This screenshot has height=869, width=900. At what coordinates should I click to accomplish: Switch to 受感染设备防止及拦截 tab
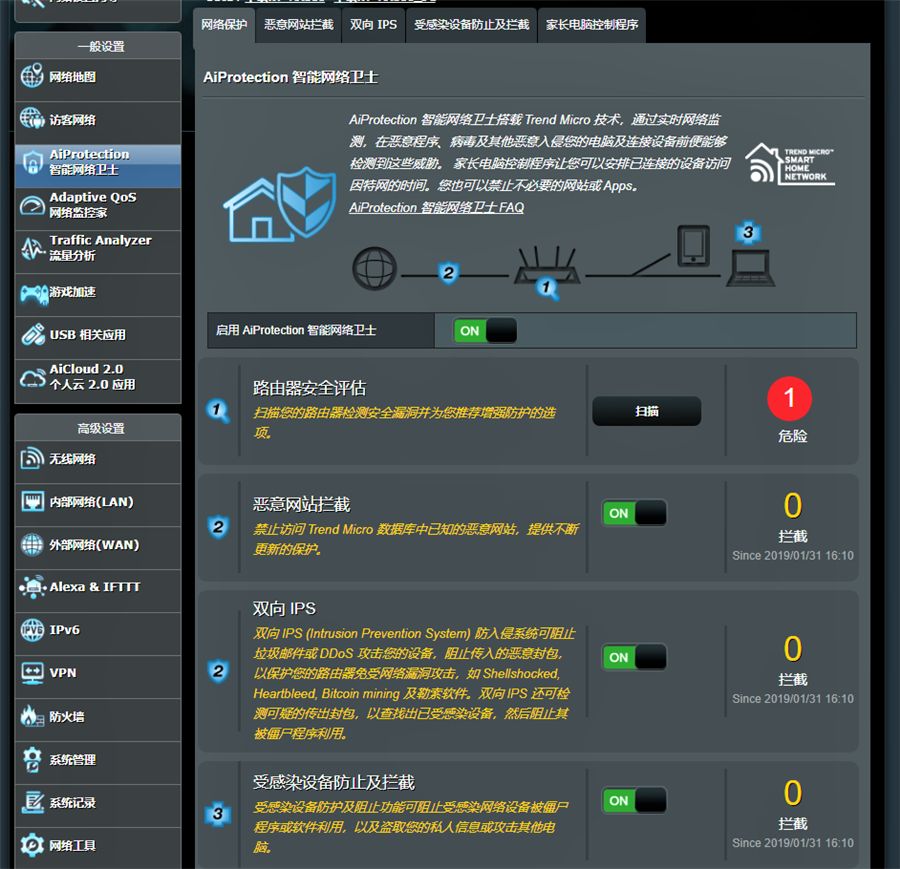pos(472,25)
